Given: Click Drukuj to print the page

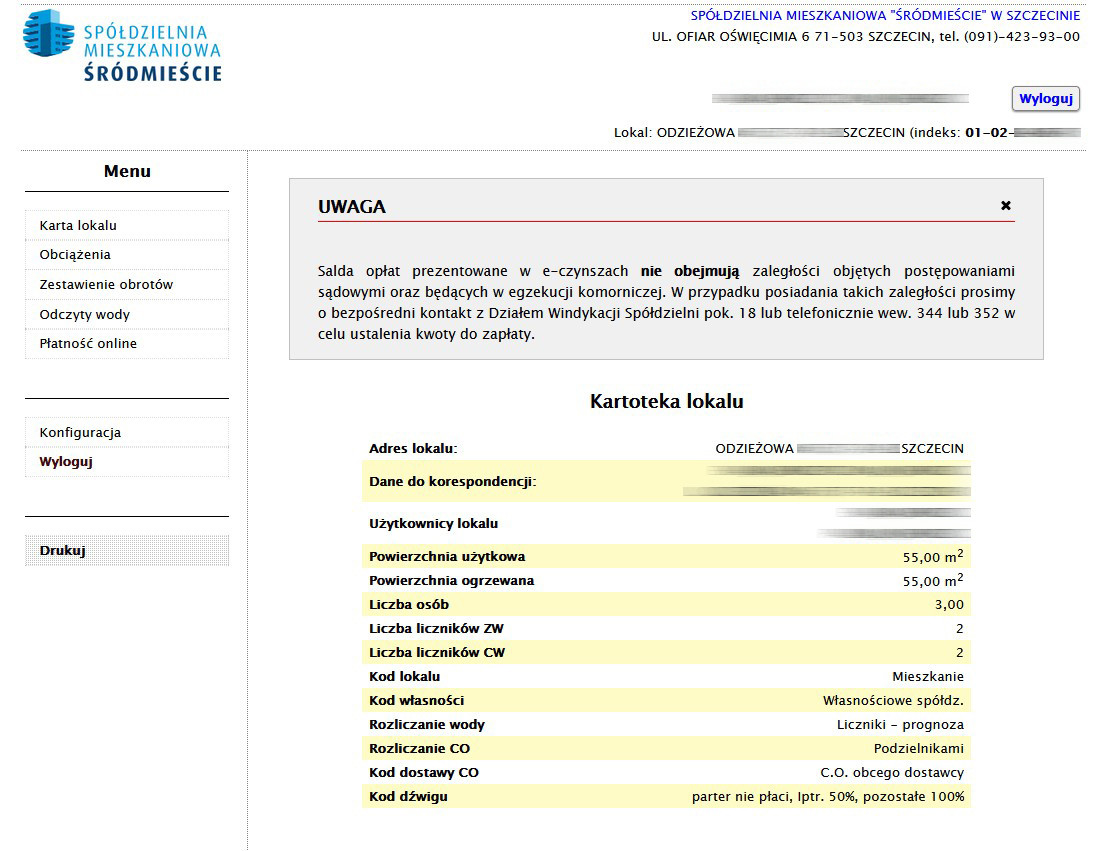Looking at the screenshot, I should 62,551.
